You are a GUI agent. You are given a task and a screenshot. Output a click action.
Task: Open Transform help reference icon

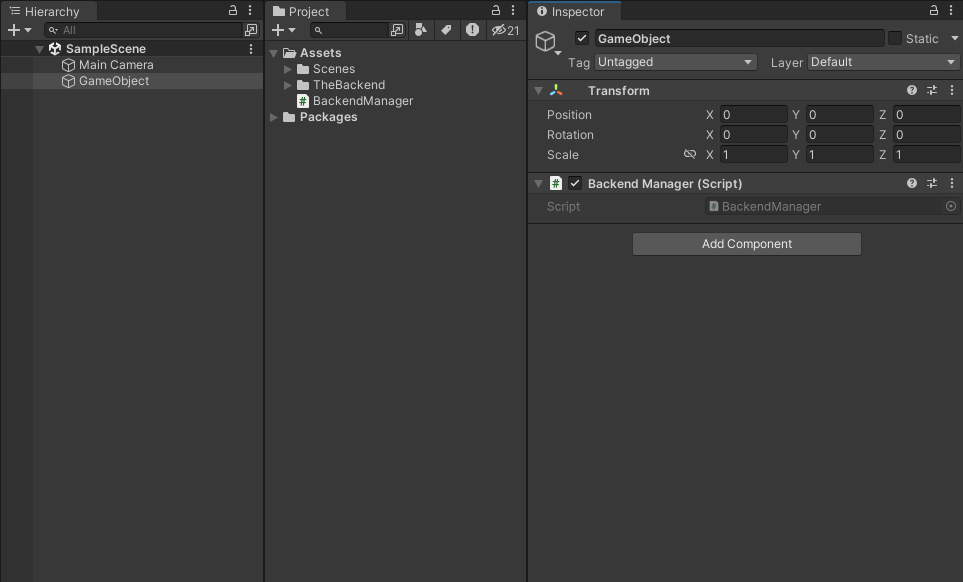(912, 90)
